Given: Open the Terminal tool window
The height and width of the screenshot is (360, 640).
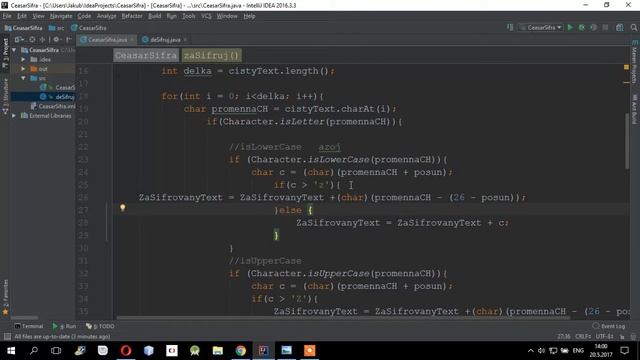Looking at the screenshot, I should (29, 326).
